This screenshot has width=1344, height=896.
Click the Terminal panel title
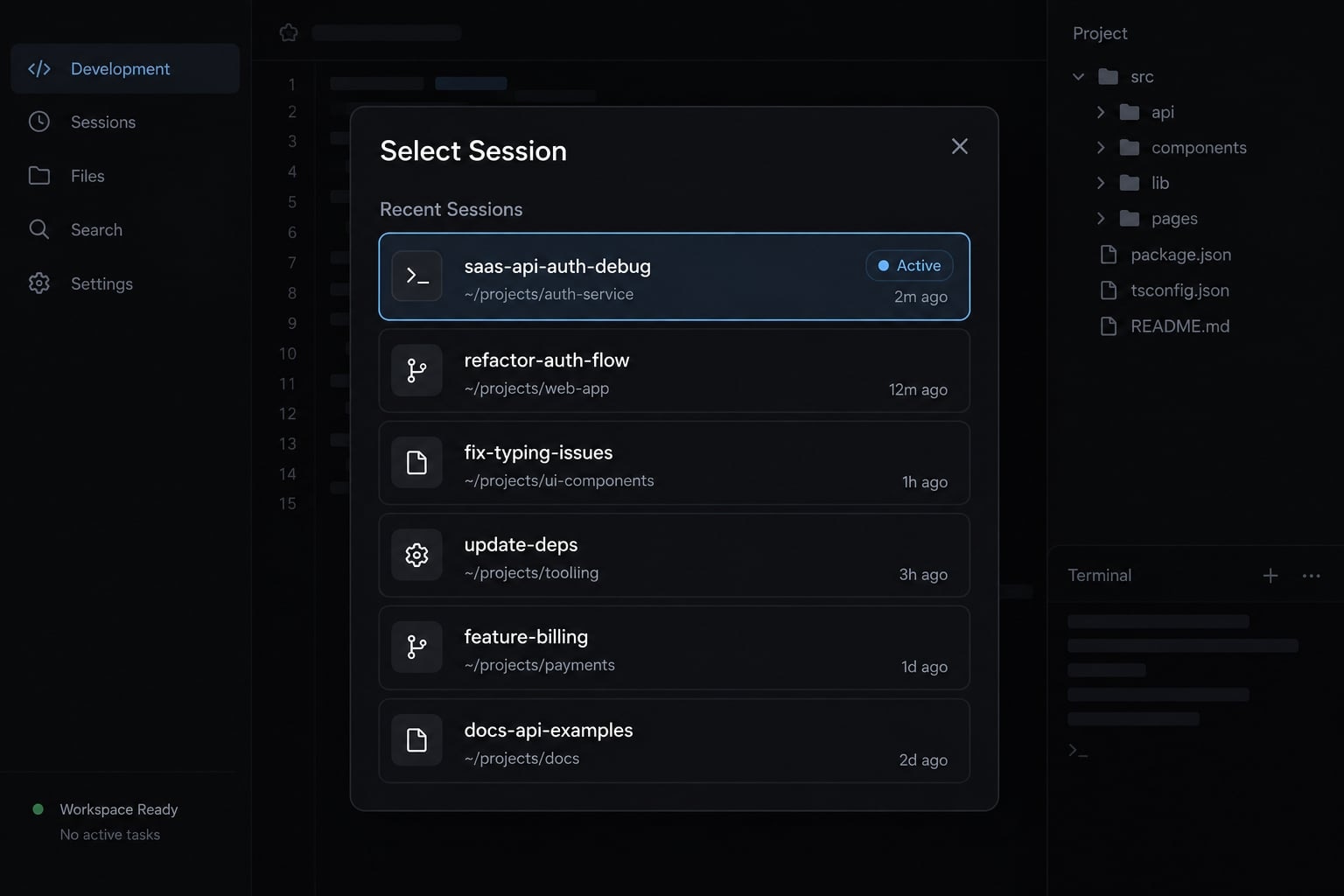tap(1100, 575)
